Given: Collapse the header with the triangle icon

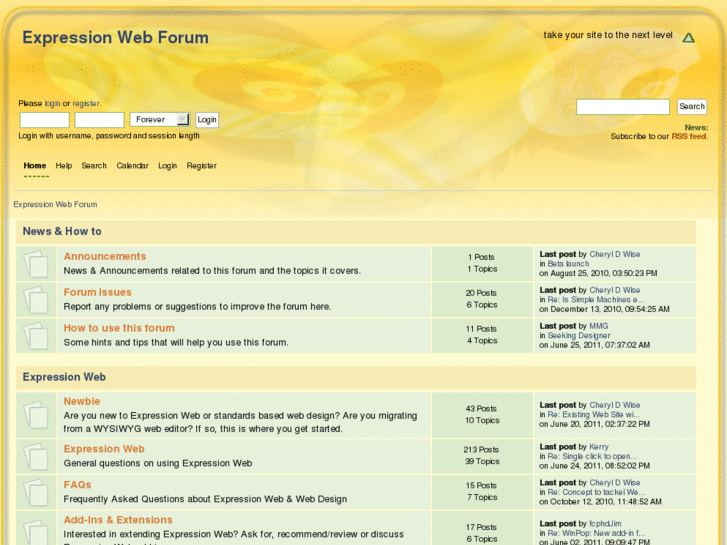Looking at the screenshot, I should (x=689, y=38).
